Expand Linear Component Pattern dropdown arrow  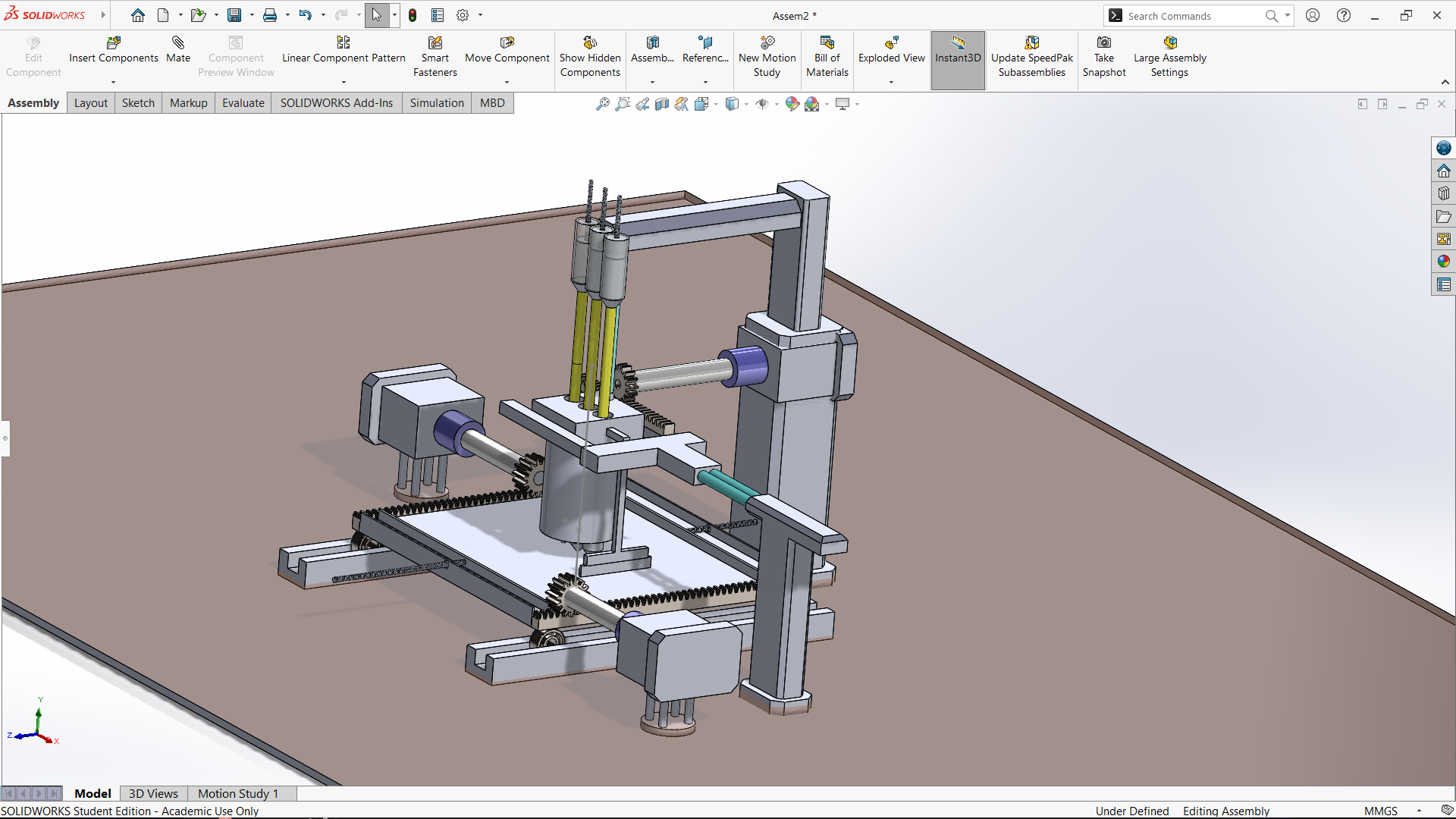(x=344, y=82)
